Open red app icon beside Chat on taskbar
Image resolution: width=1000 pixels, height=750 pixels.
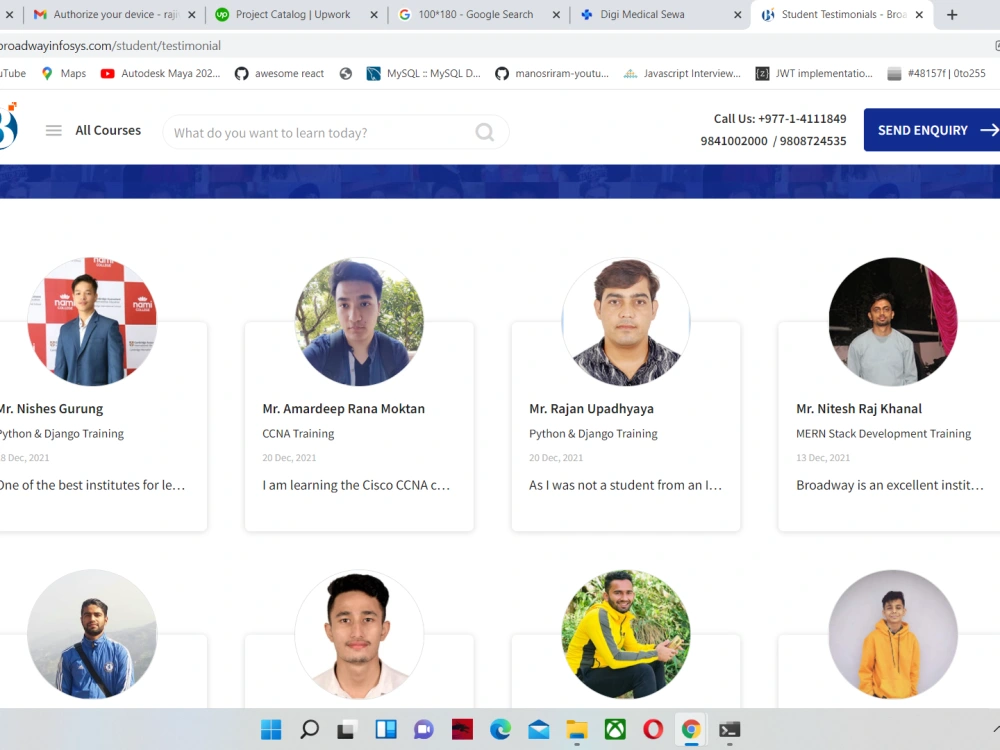[462, 729]
